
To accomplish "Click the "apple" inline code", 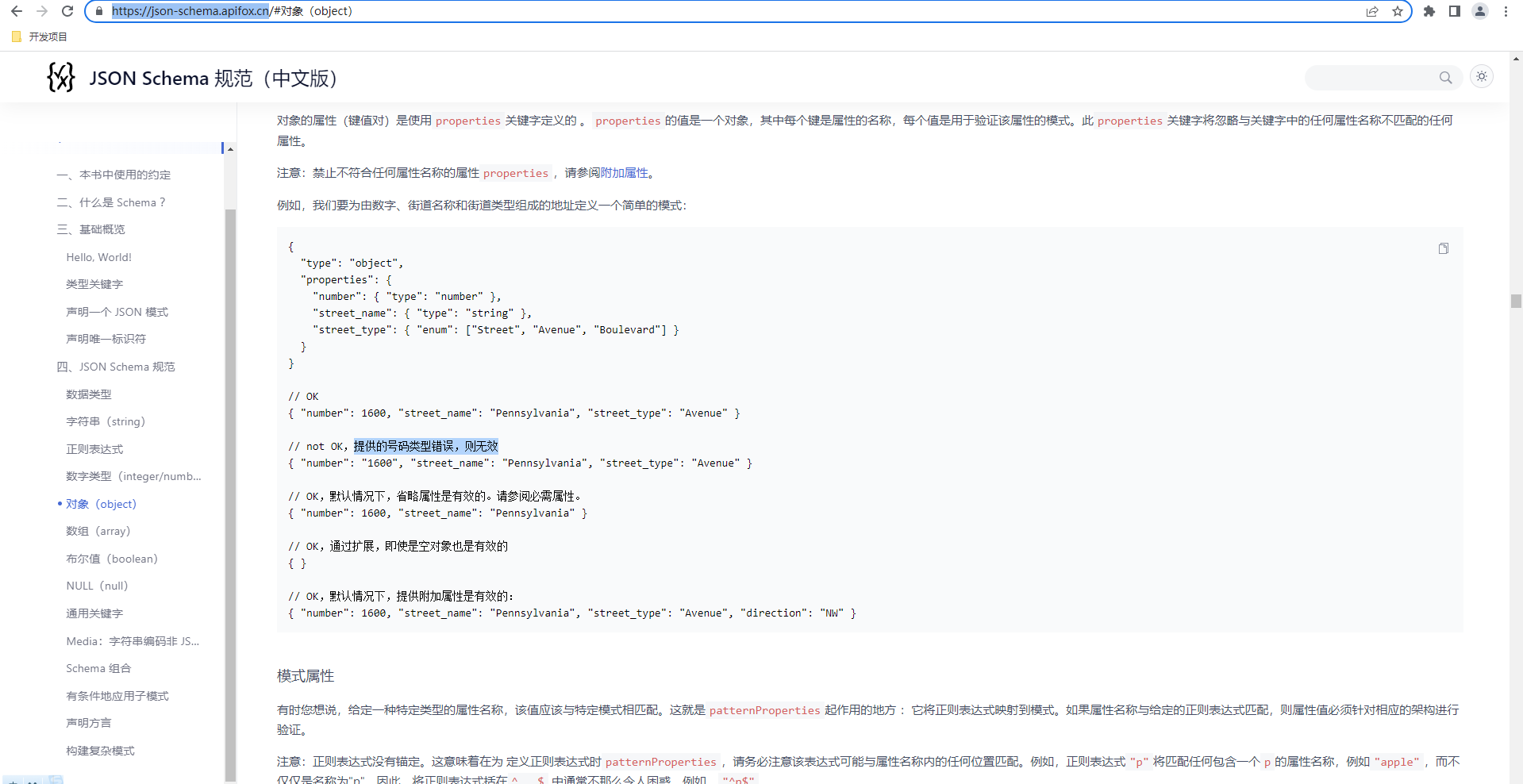I will (1397, 762).
